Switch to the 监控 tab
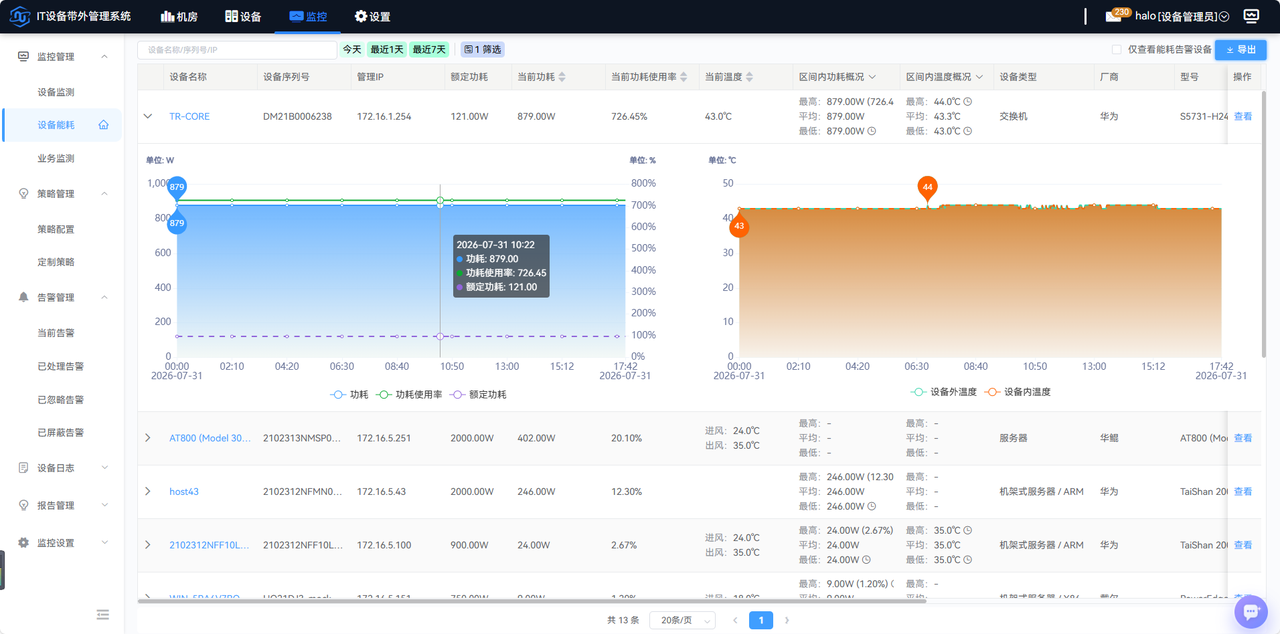 (307, 17)
